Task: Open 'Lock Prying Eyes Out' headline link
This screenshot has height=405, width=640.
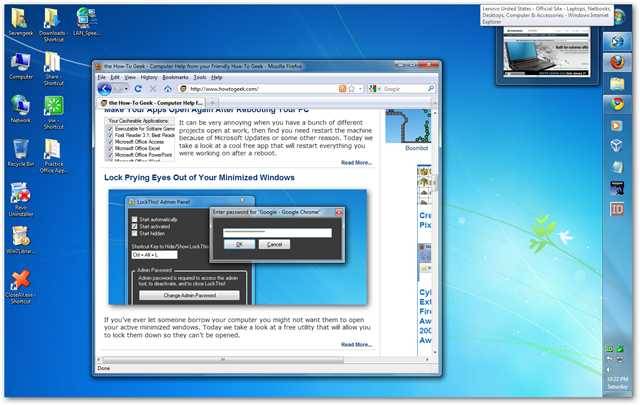Action: pos(199,178)
